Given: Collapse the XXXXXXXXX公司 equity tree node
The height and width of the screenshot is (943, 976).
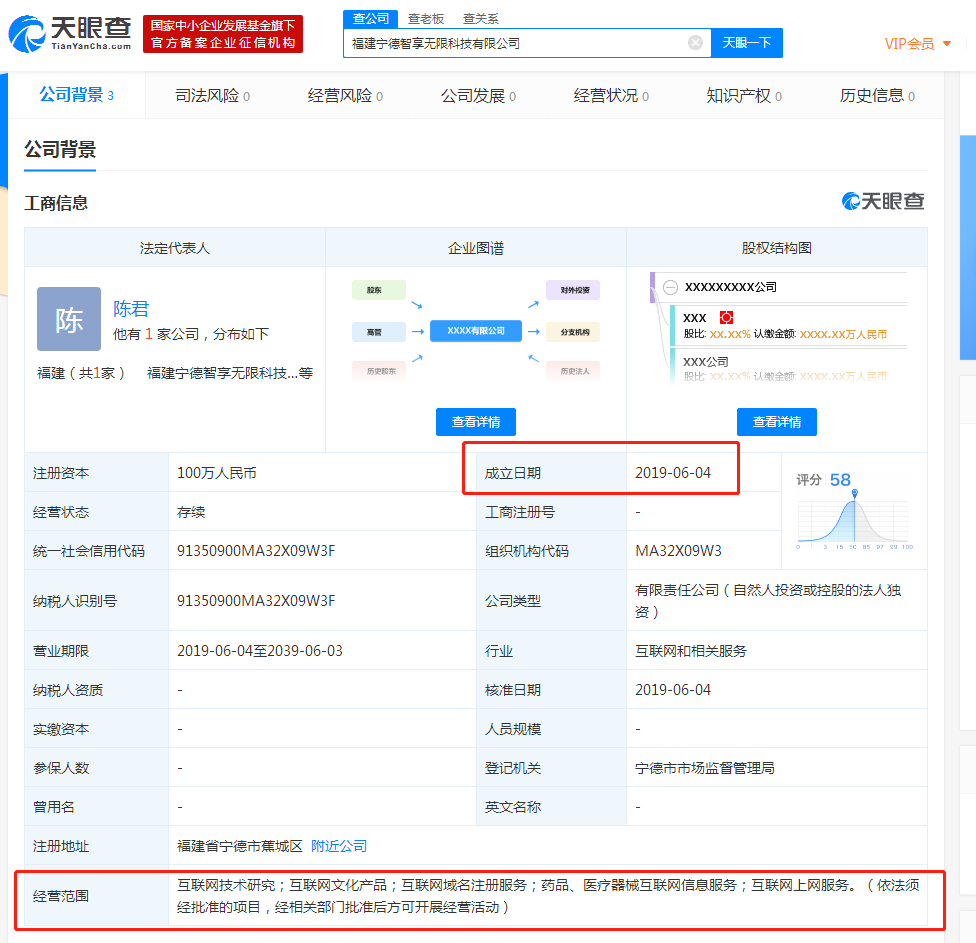Looking at the screenshot, I should tap(670, 287).
